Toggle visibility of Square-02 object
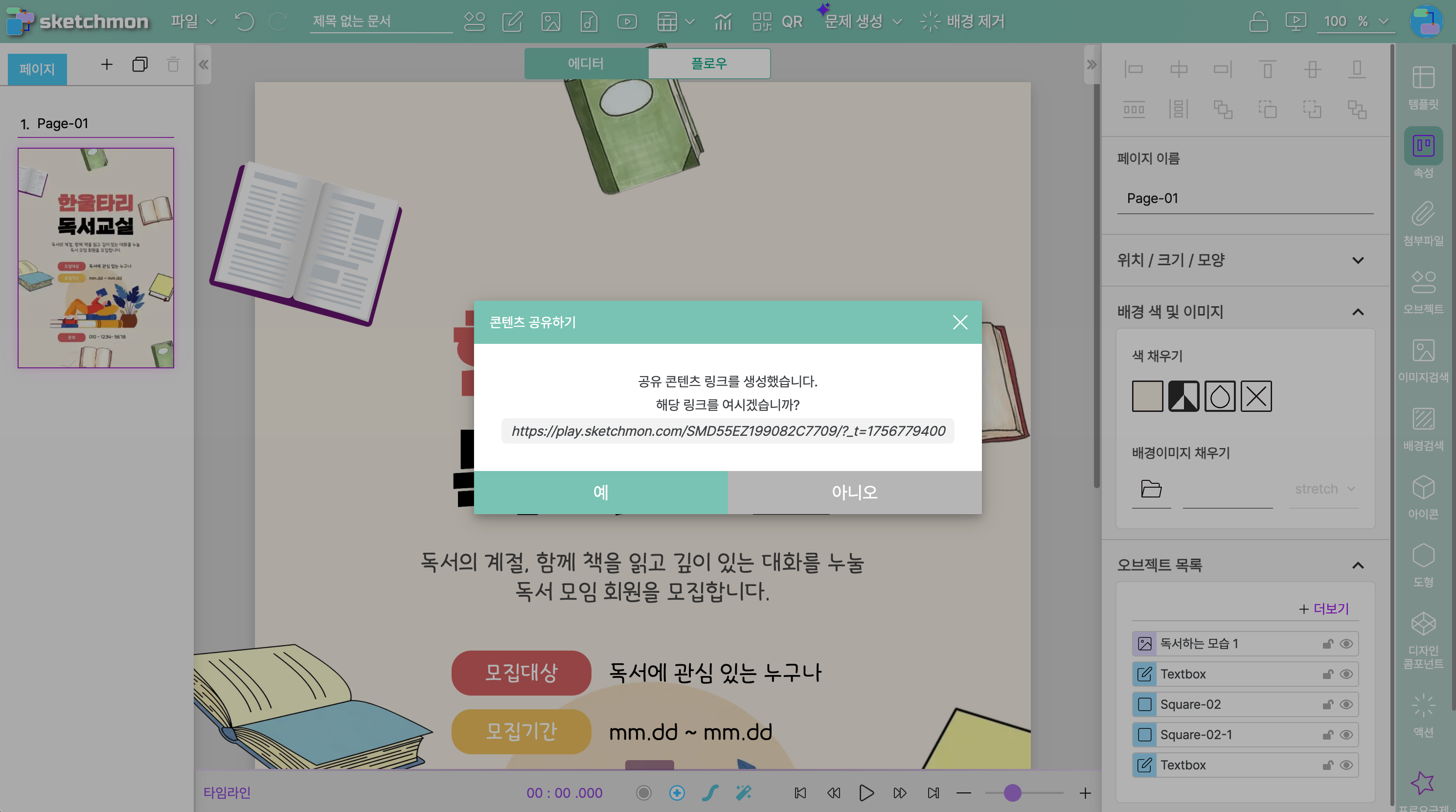Viewport: 1456px width, 812px height. click(x=1346, y=704)
